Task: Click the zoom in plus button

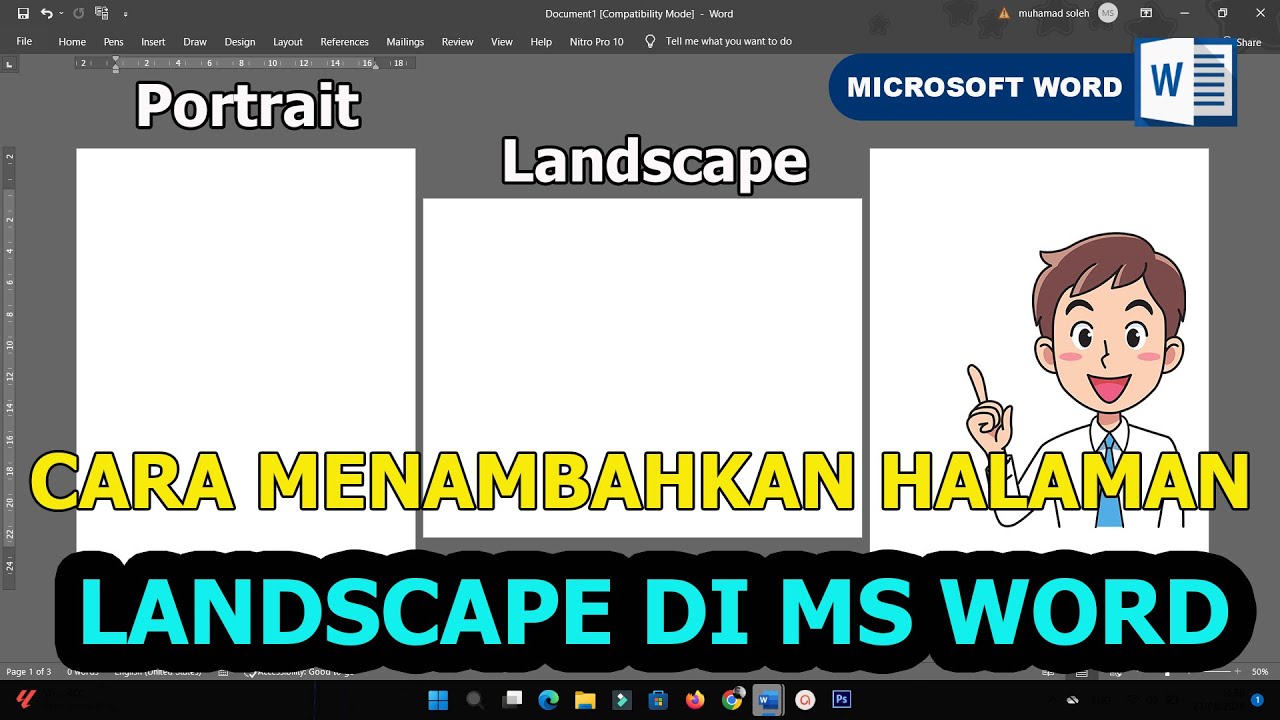Action: point(1238,672)
